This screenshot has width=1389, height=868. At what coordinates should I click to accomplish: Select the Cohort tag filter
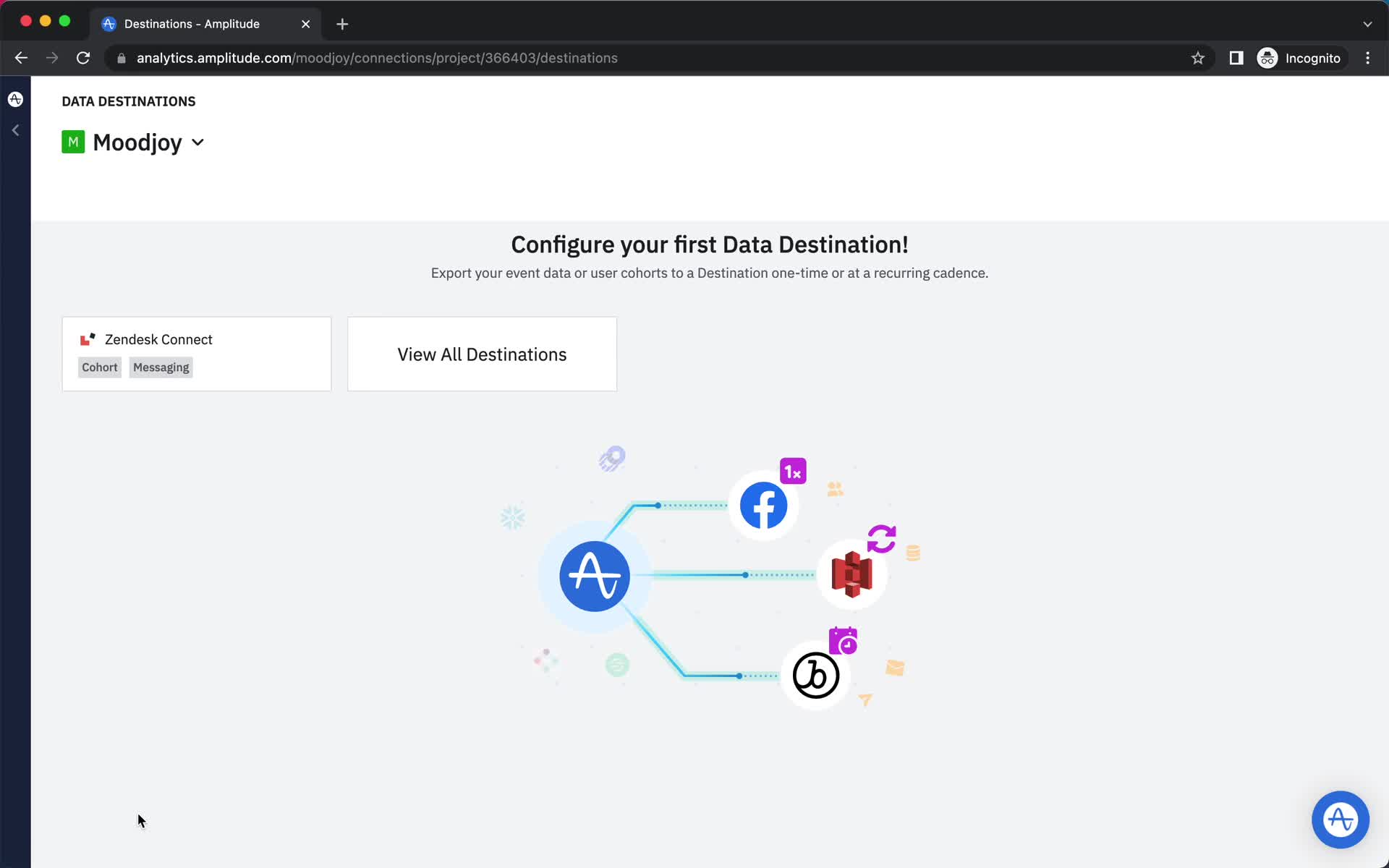pos(100,367)
